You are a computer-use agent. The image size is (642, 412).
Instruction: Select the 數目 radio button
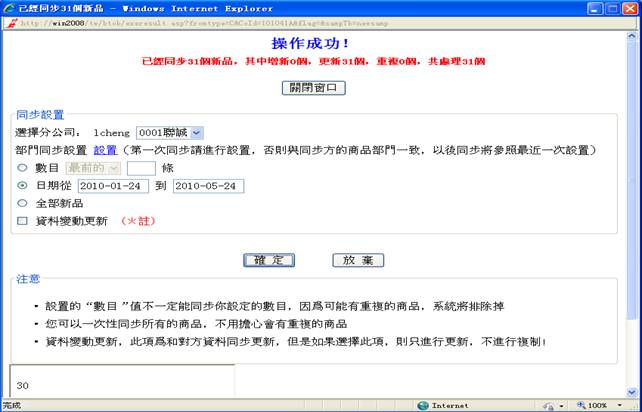22,168
